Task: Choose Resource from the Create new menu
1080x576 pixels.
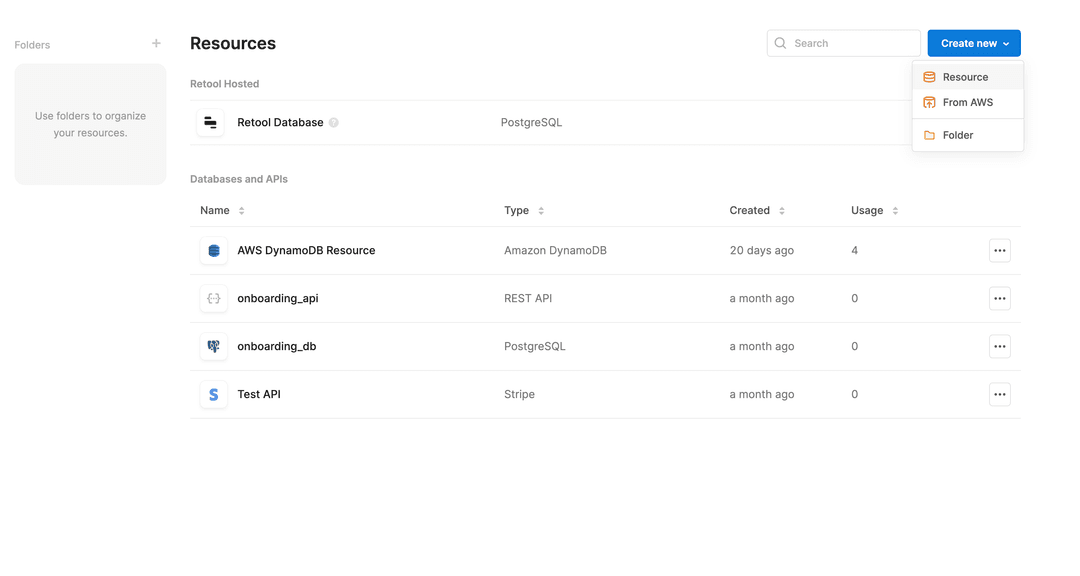Action: click(x=968, y=77)
